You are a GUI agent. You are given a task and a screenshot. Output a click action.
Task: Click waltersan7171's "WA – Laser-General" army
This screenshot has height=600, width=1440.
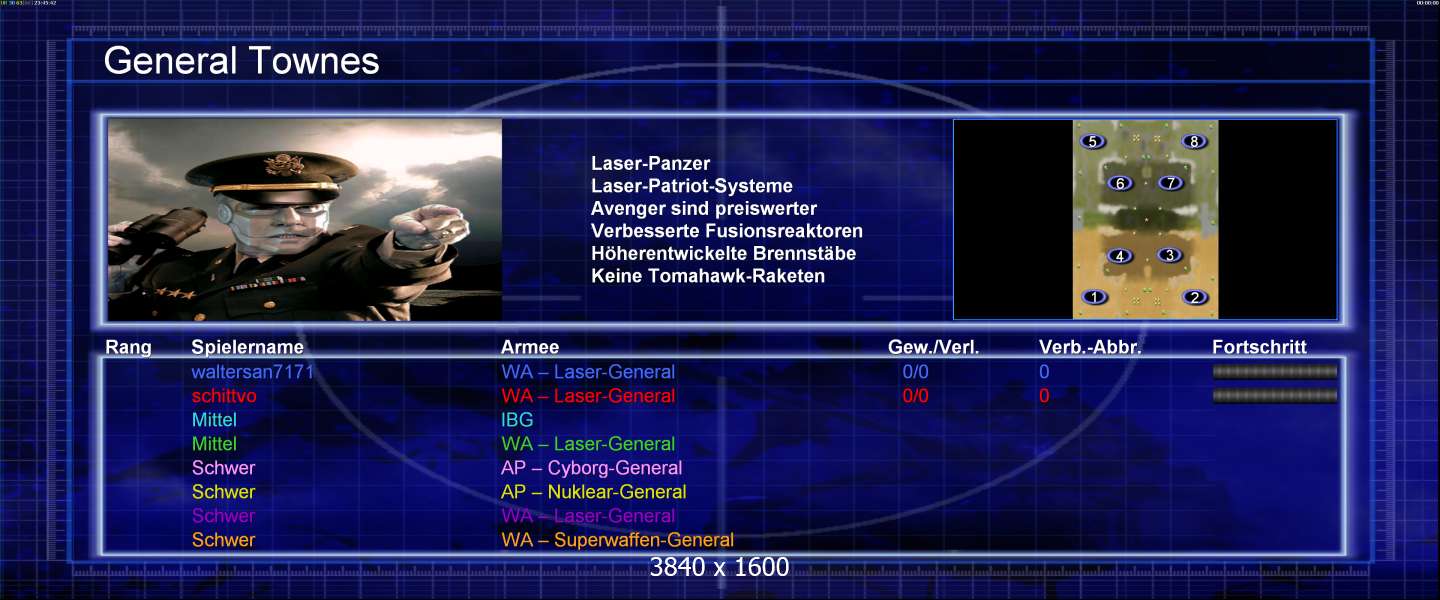tap(588, 372)
